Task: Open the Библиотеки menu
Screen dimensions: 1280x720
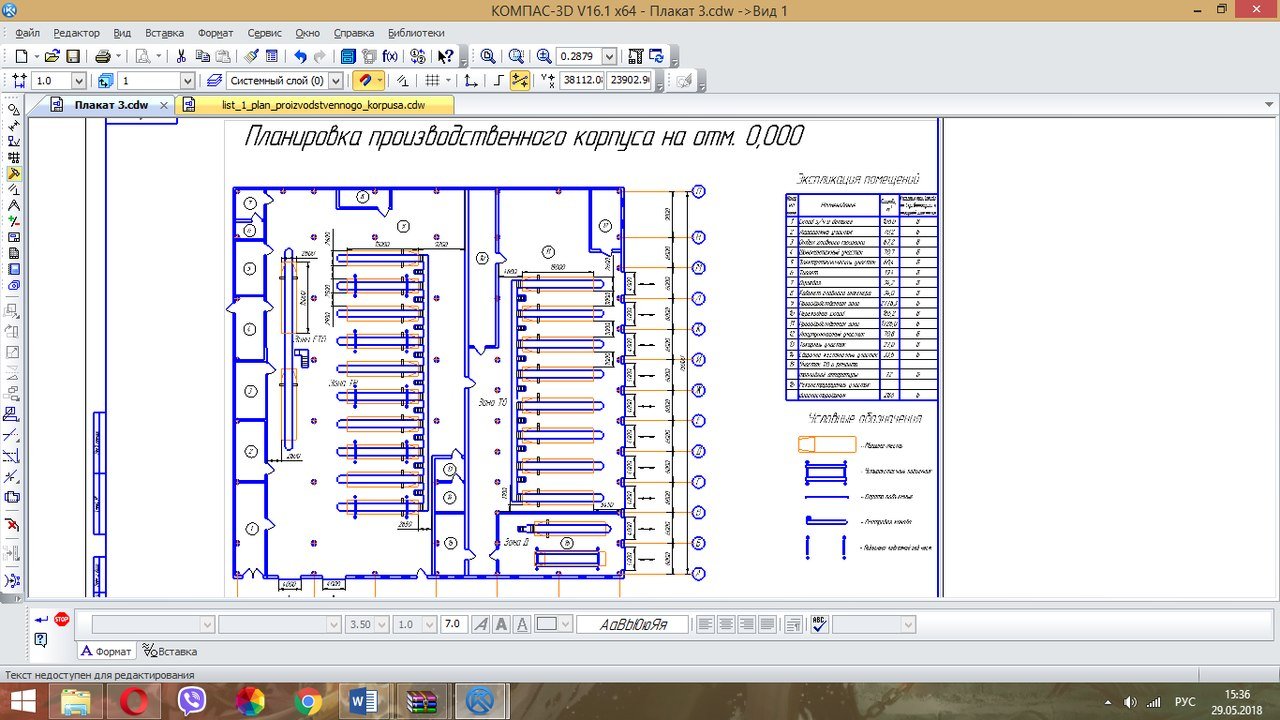Action: point(416,33)
